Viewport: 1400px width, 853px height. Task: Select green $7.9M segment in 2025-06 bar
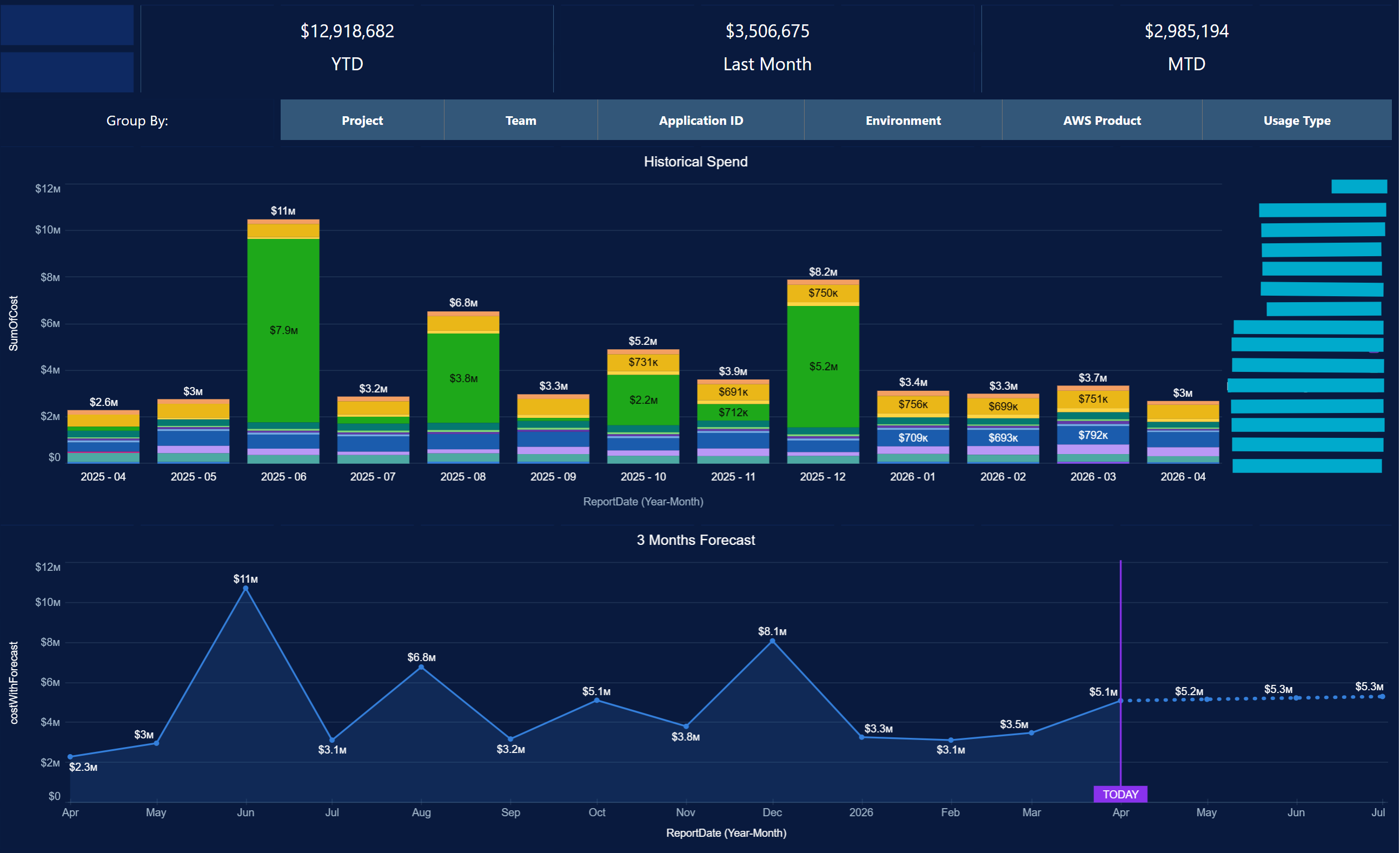283,330
